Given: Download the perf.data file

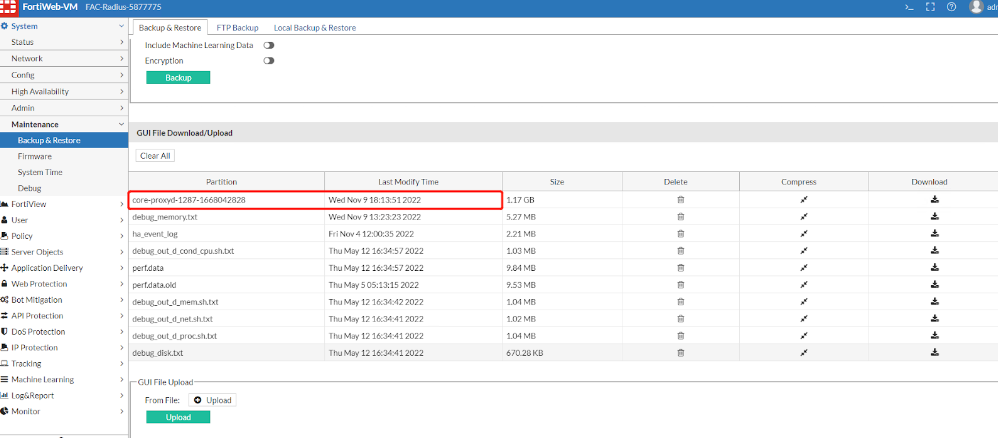Looking at the screenshot, I should click(934, 268).
